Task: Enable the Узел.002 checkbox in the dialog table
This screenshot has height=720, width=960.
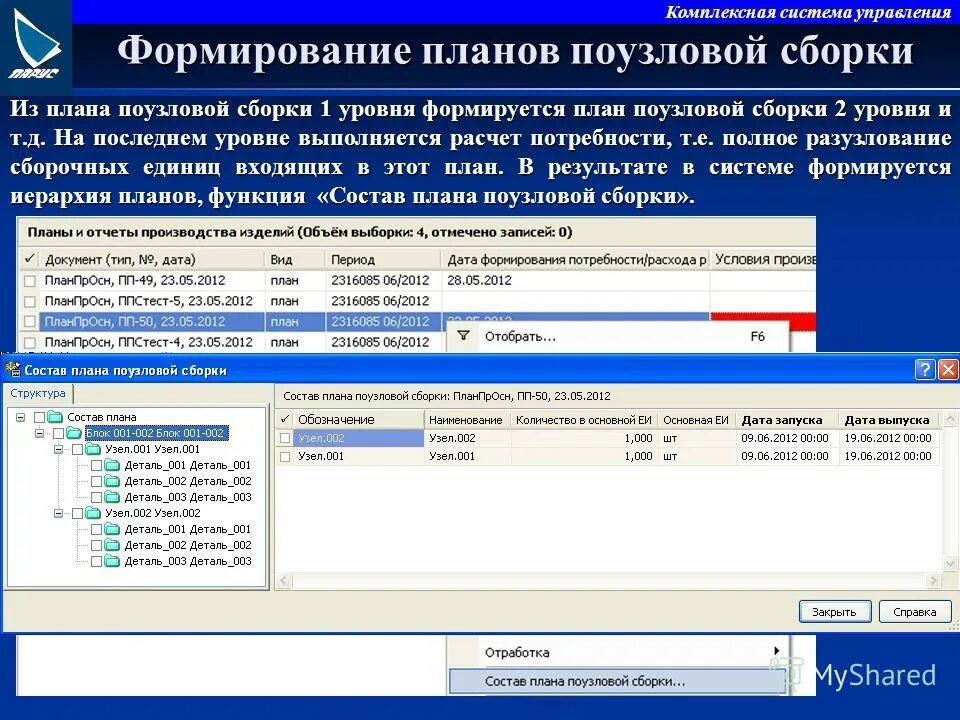Action: [285, 438]
